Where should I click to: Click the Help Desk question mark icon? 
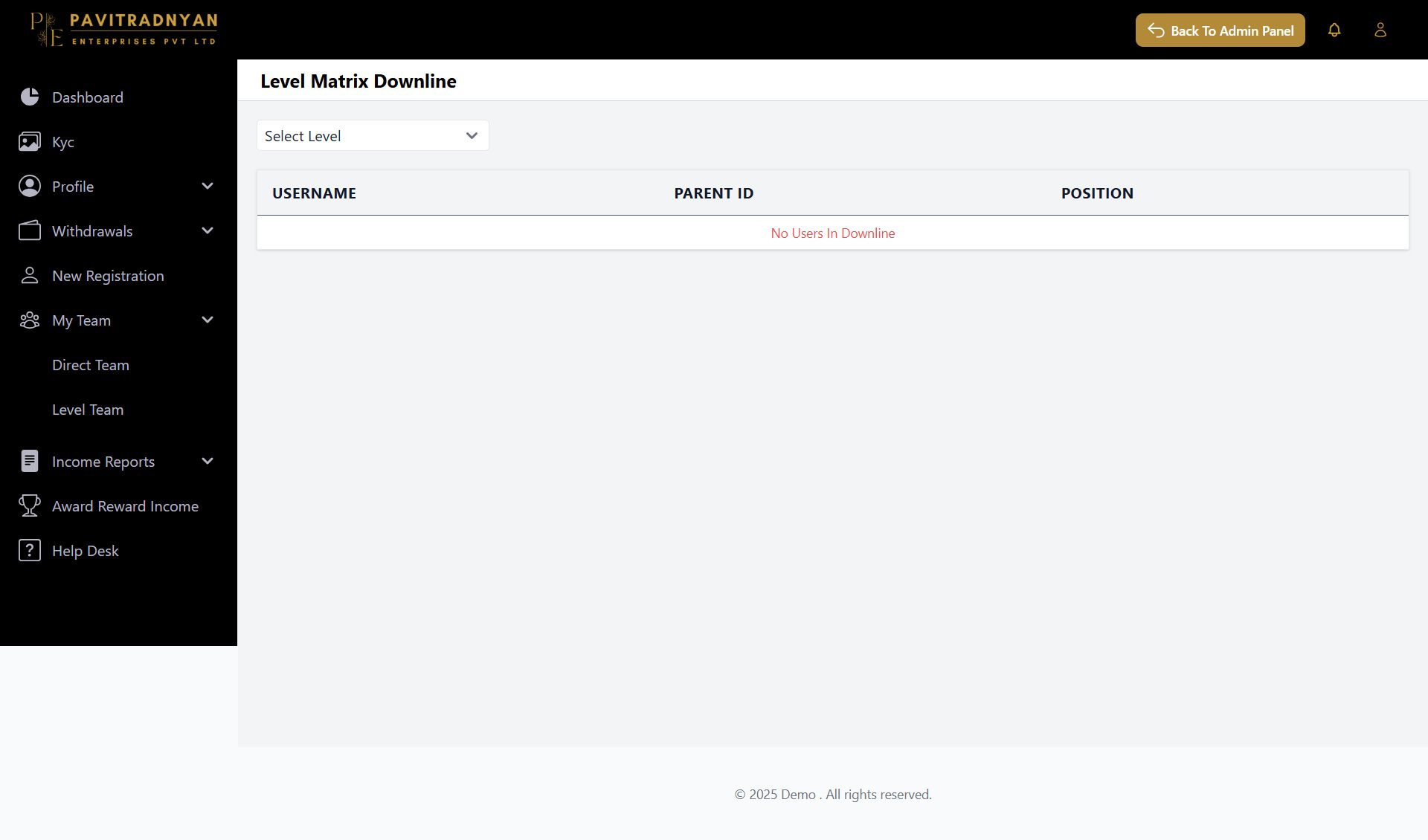coord(30,550)
